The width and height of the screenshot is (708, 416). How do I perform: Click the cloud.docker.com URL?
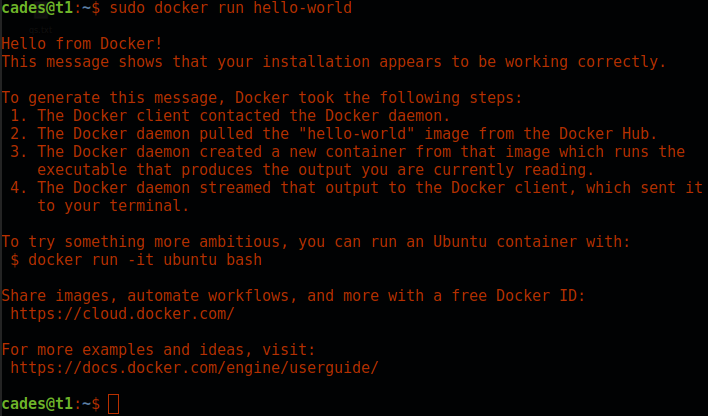click(122, 314)
